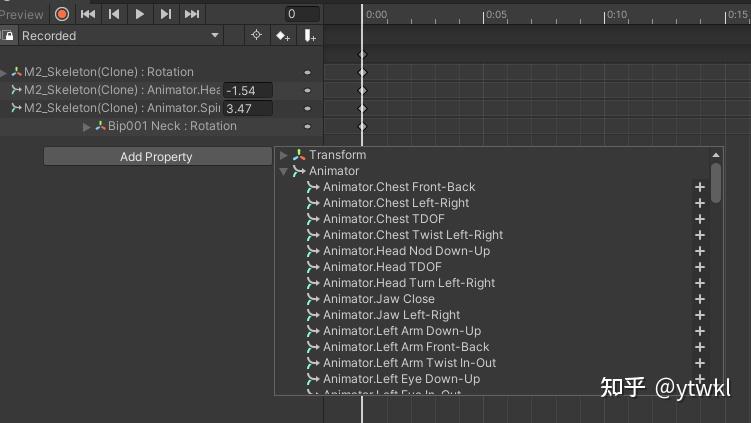This screenshot has height=423, width=751.
Task: Add Animator.Left Arm Twist In-Out property
Action: [x=700, y=363]
